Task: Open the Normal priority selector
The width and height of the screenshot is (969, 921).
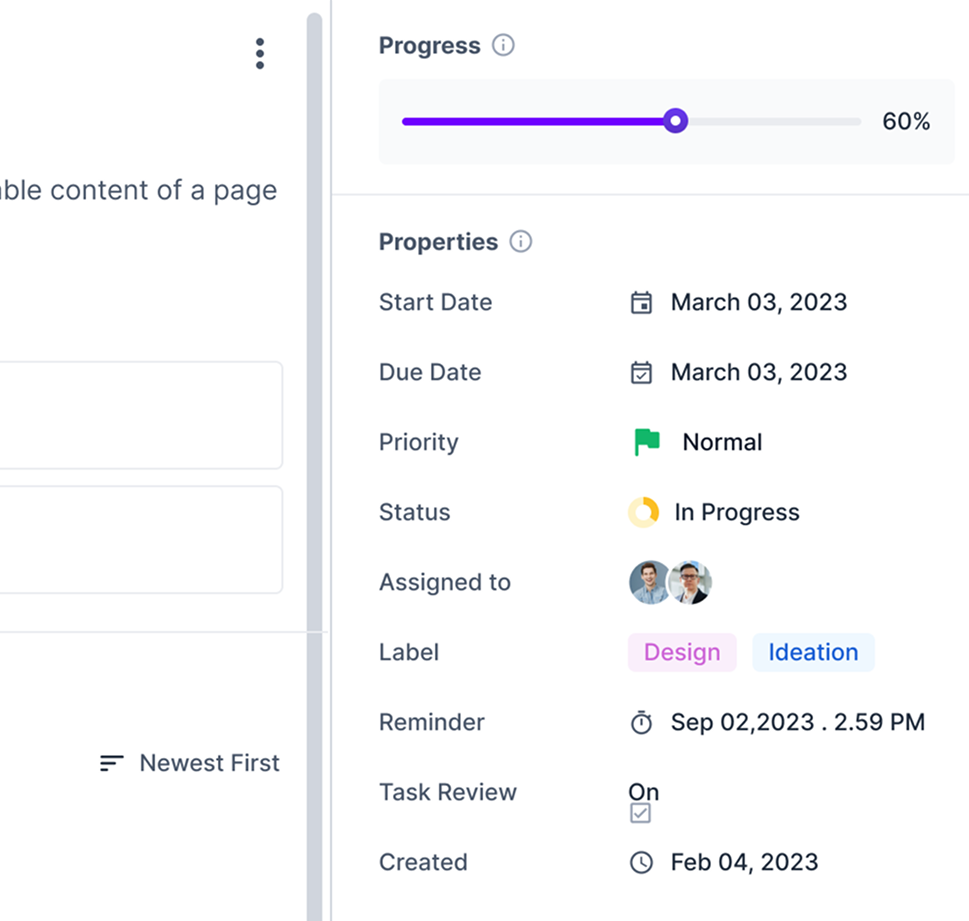Action: click(722, 443)
